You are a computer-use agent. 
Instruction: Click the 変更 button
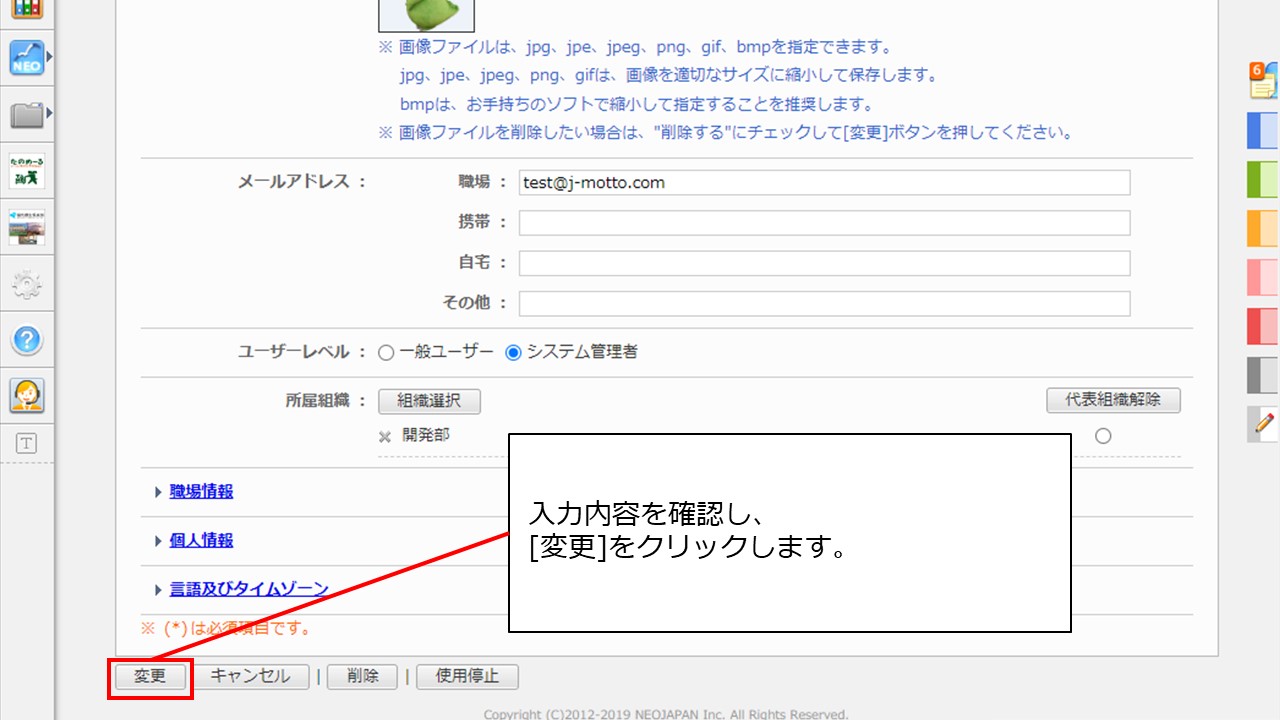tap(150, 676)
